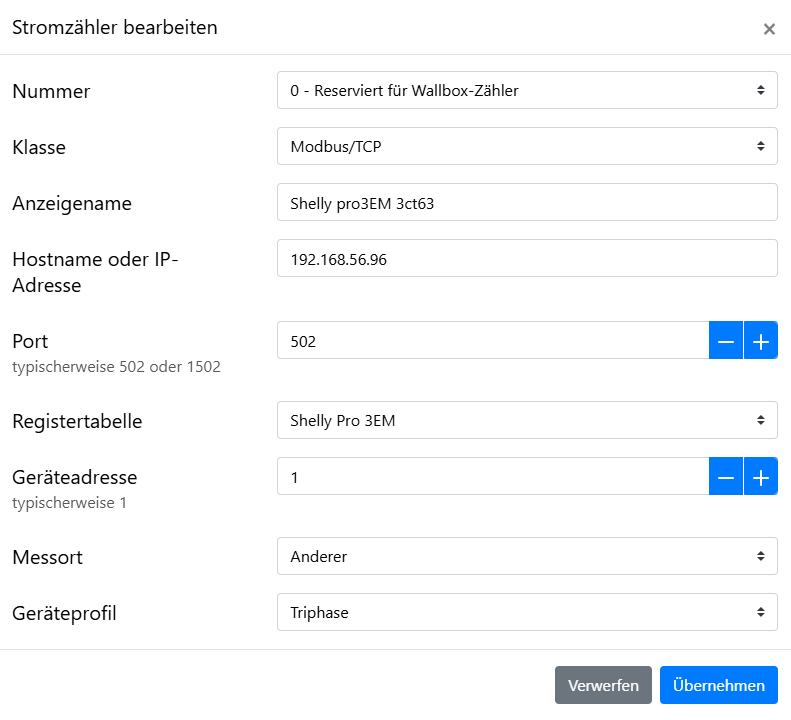
Task: Focus the Hostname oder IP-Adresse field
Action: 526,258
